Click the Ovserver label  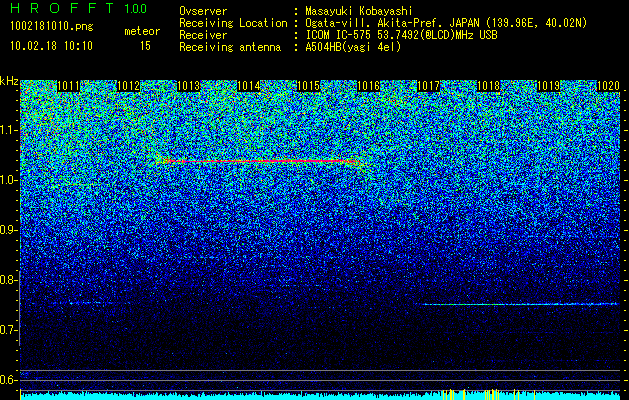click(x=203, y=11)
